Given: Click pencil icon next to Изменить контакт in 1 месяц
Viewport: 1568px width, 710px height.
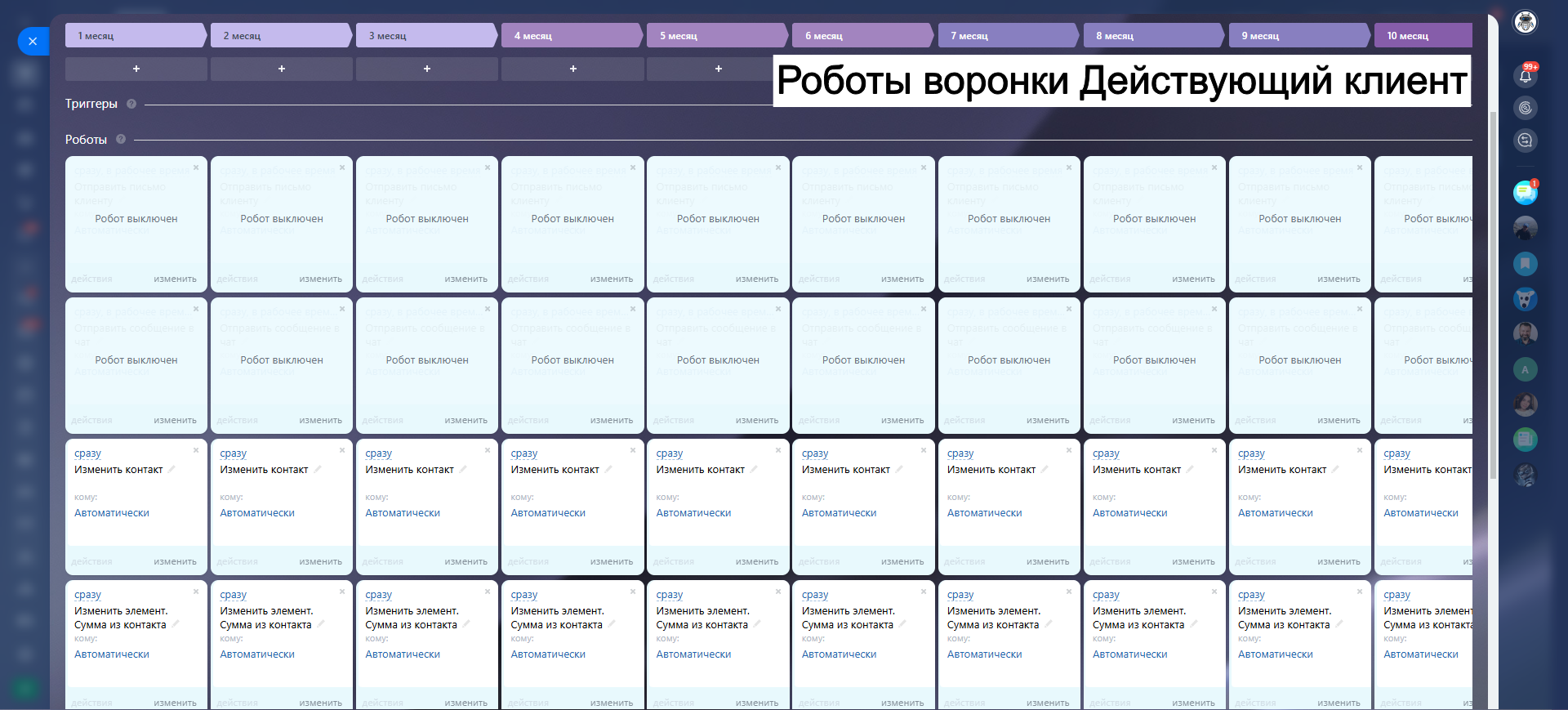Looking at the screenshot, I should click(x=171, y=469).
